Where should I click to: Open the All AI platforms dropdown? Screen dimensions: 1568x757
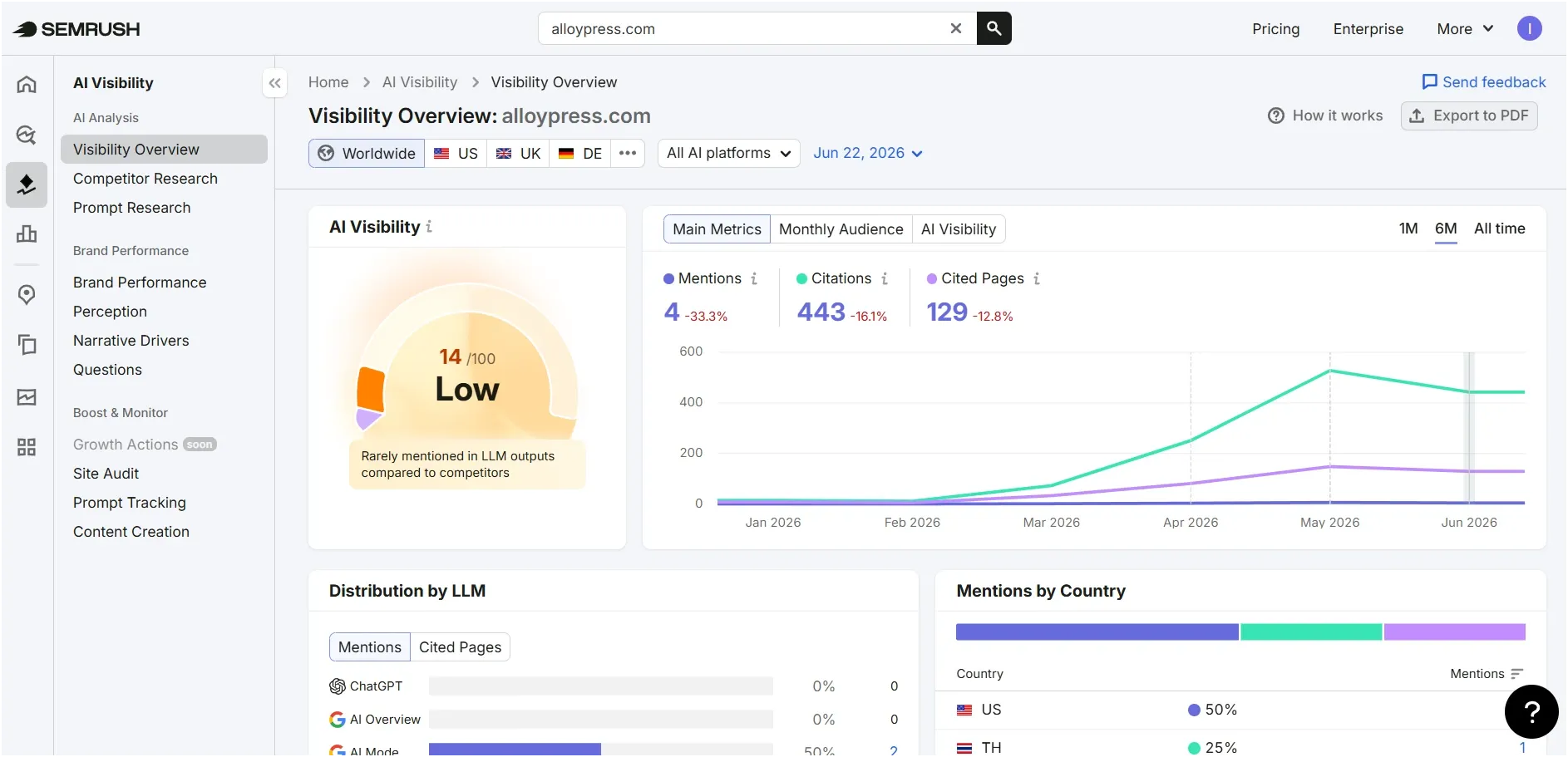[x=728, y=154]
